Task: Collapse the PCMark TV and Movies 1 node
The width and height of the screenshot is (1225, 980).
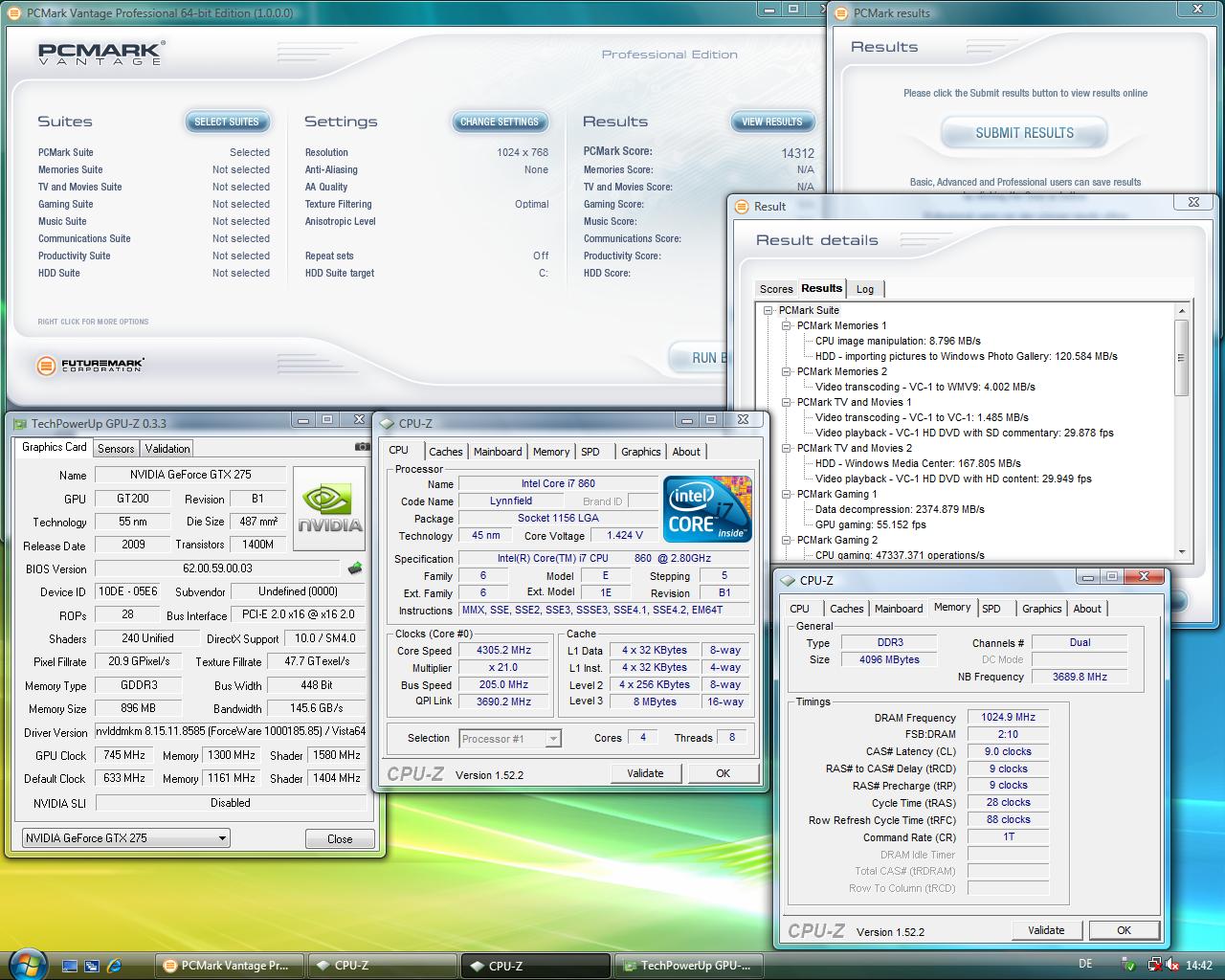Action: tap(786, 402)
